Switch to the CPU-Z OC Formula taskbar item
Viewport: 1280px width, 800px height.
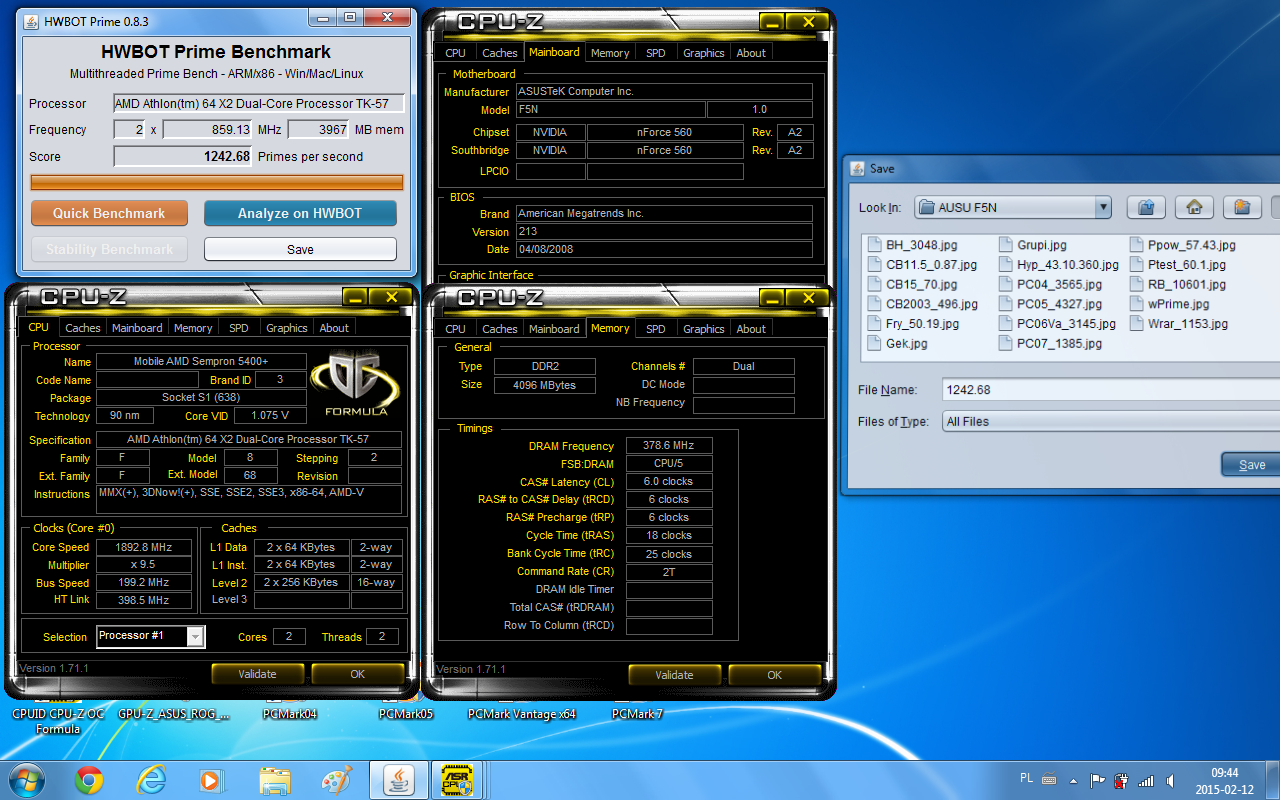pyautogui.click(x=458, y=780)
